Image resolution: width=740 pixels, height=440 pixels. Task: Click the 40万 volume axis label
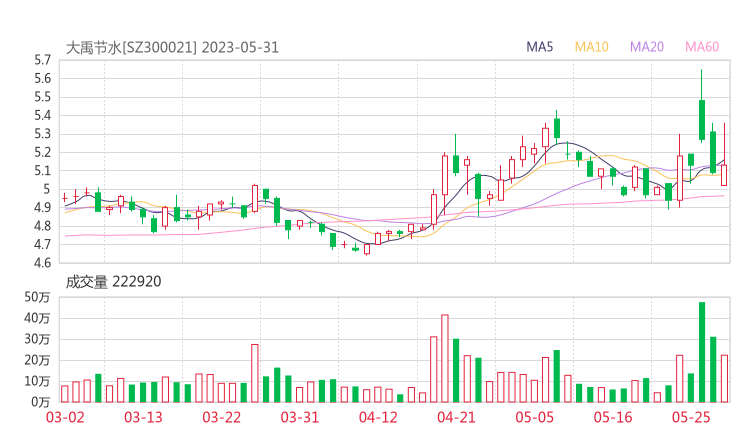click(x=37, y=319)
